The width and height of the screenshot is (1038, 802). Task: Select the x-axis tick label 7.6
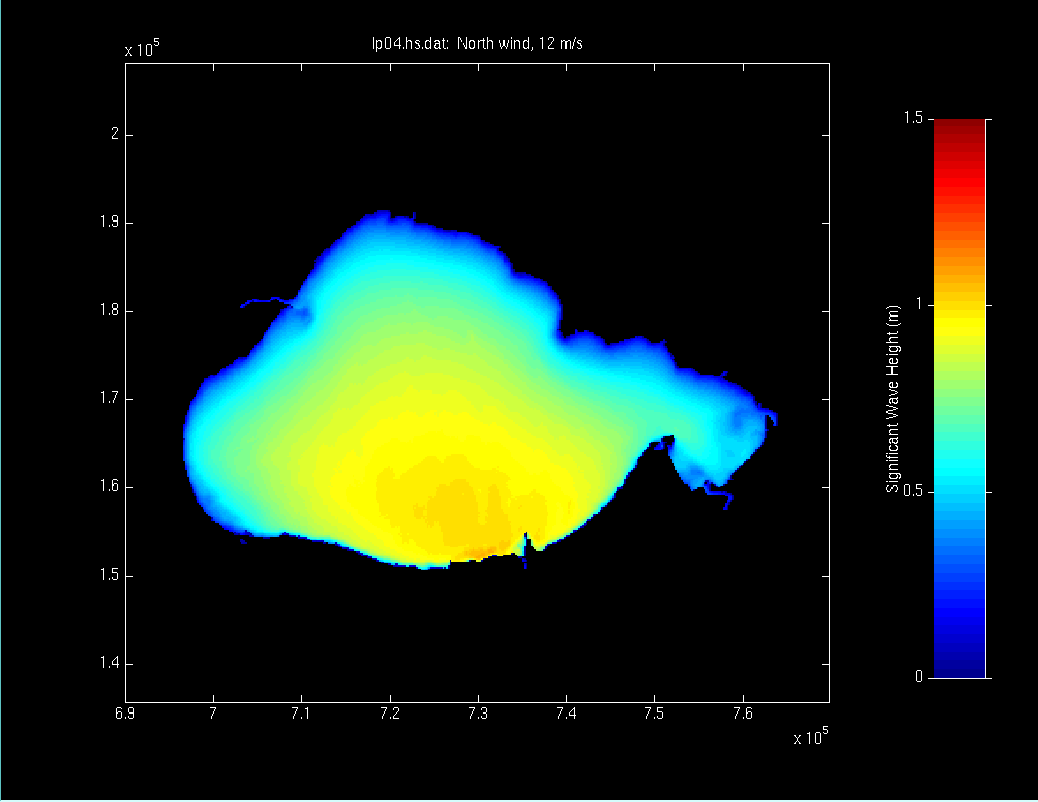743,712
